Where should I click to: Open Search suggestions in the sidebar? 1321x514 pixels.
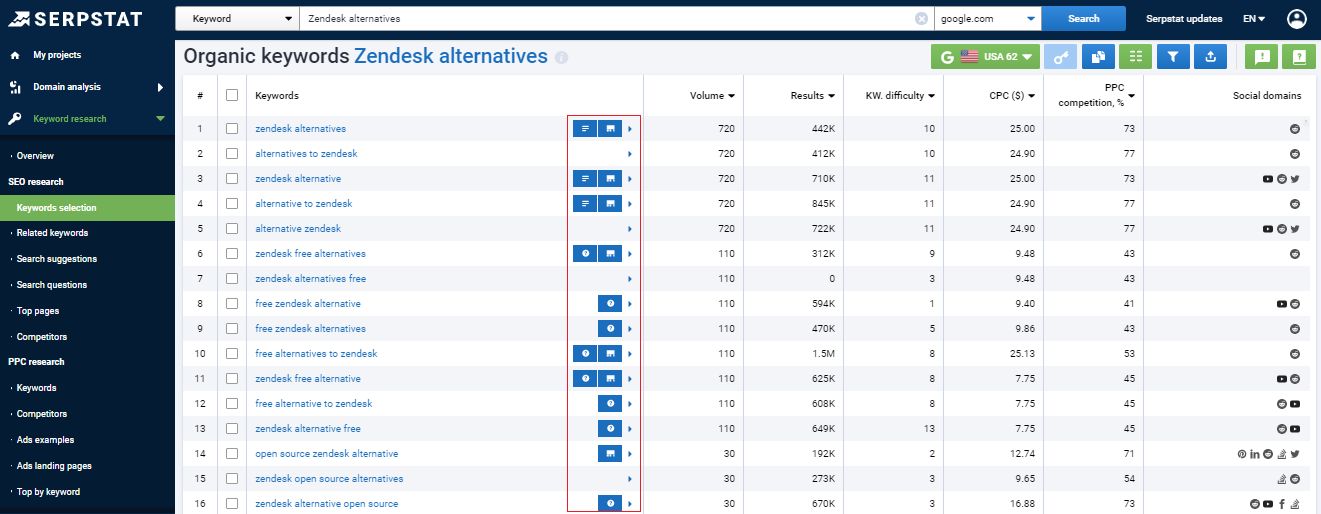tap(57, 259)
